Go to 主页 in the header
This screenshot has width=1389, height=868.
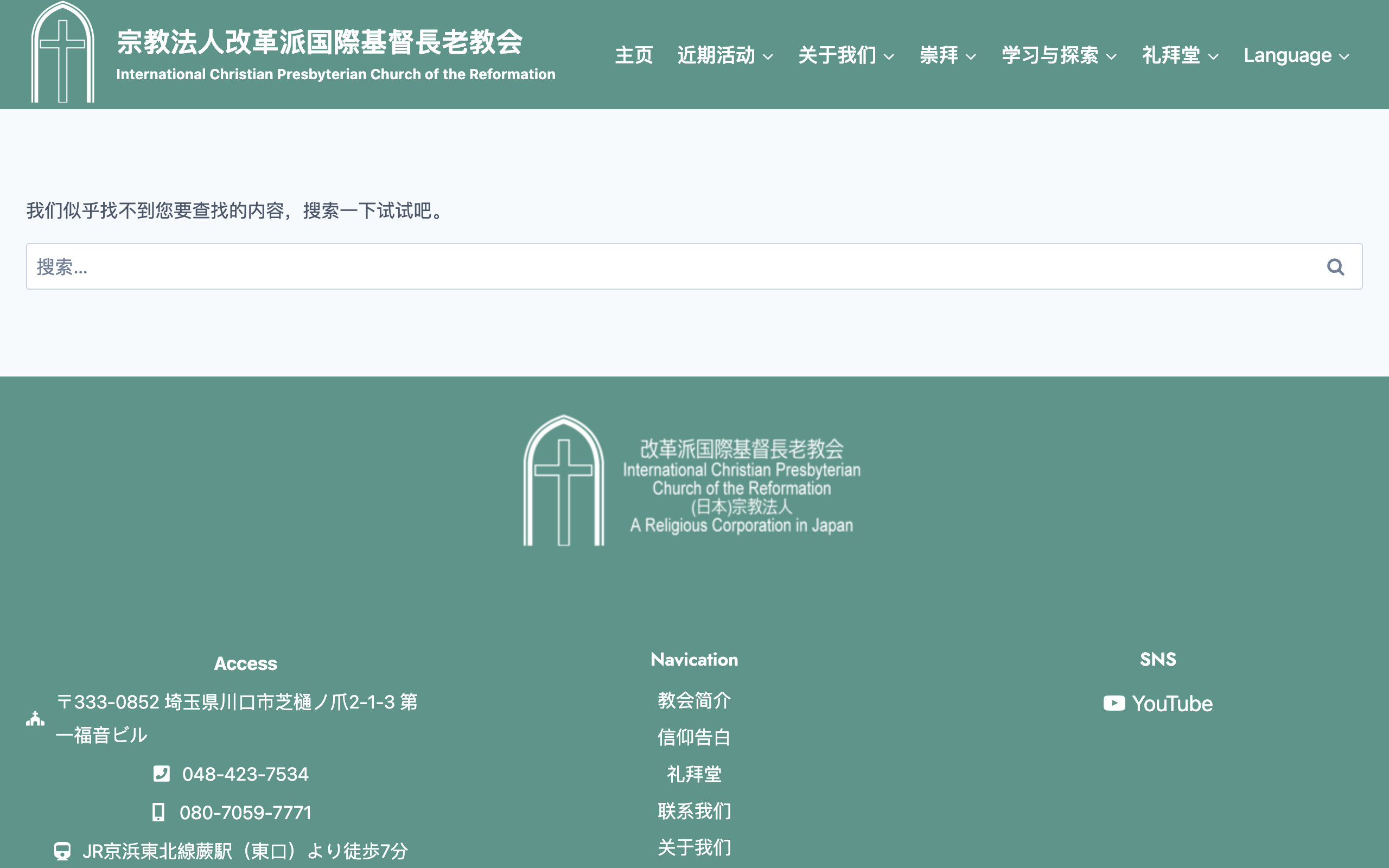point(634,55)
